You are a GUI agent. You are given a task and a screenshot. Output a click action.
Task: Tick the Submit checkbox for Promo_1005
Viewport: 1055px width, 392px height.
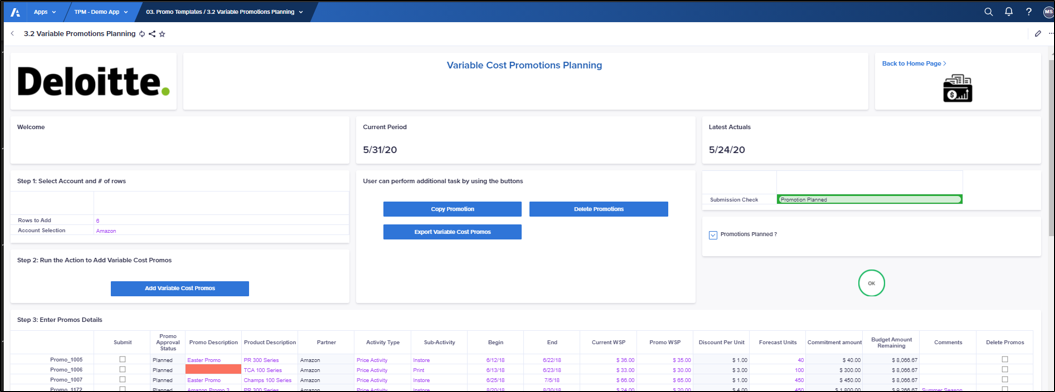pos(122,360)
